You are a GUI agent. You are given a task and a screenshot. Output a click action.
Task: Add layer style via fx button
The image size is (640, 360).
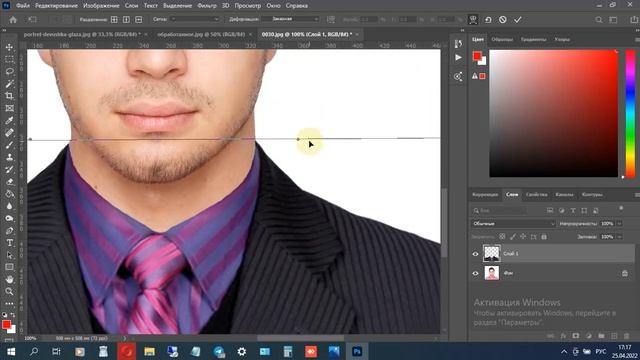point(563,336)
